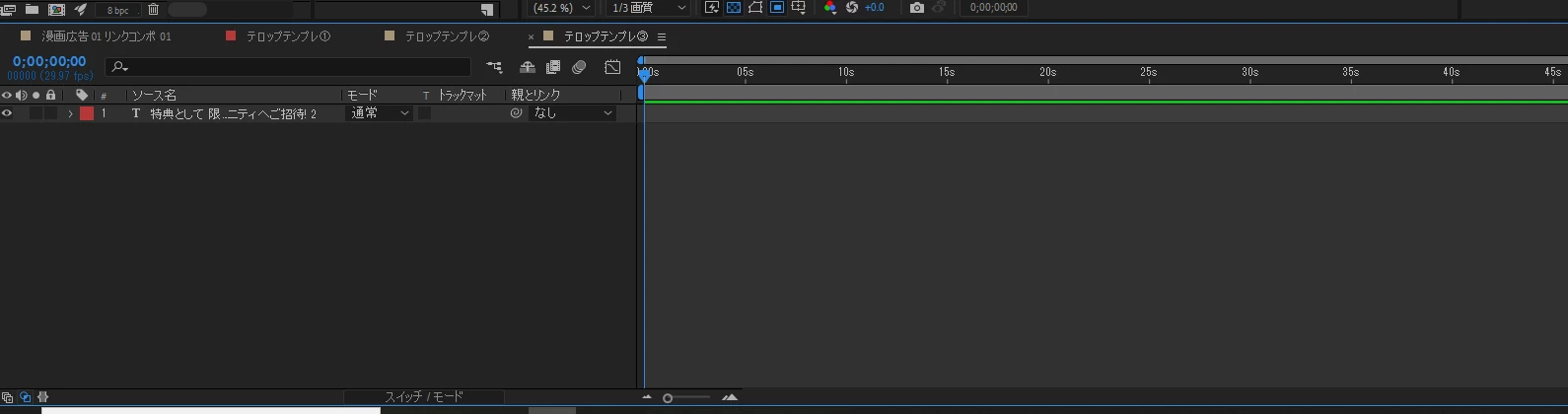The height and width of the screenshot is (414, 1568).
Task: Click the video eye column header
Action: point(7,96)
